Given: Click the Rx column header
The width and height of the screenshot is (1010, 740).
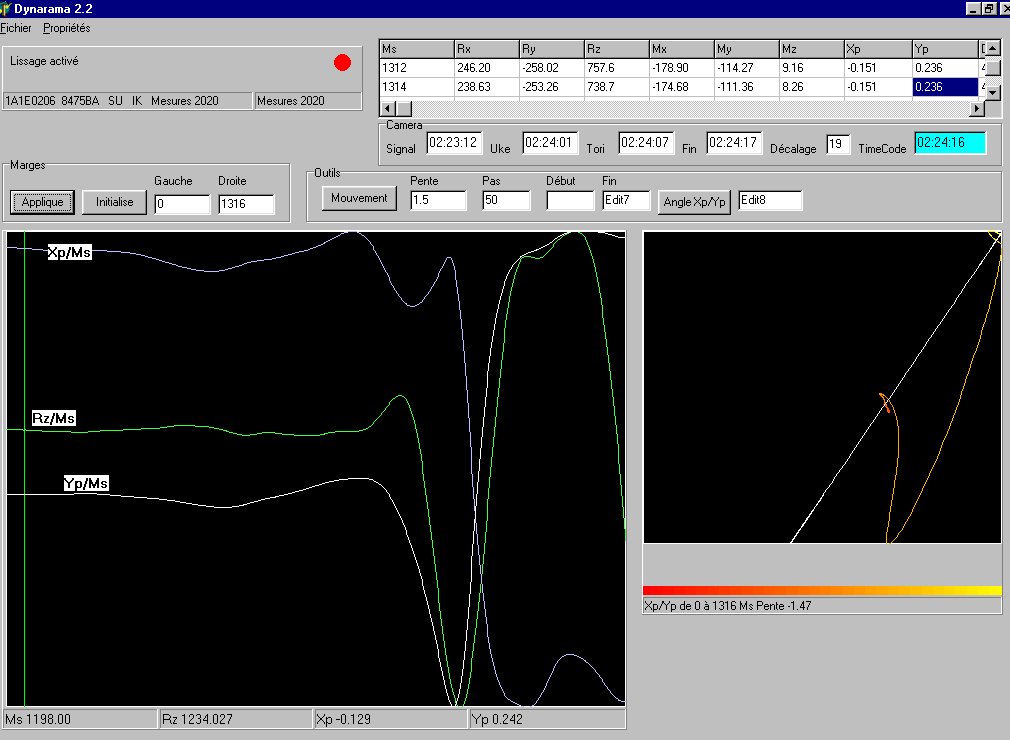Looking at the screenshot, I should 487,49.
